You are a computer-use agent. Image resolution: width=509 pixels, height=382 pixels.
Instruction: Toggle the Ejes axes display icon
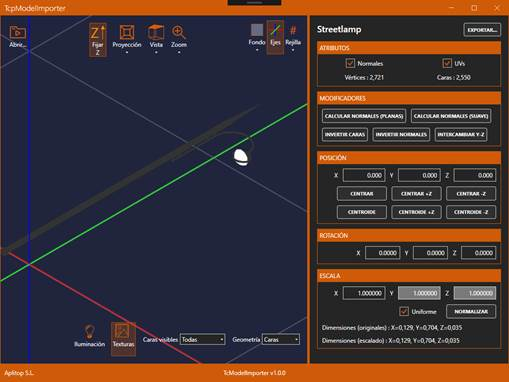[275, 31]
